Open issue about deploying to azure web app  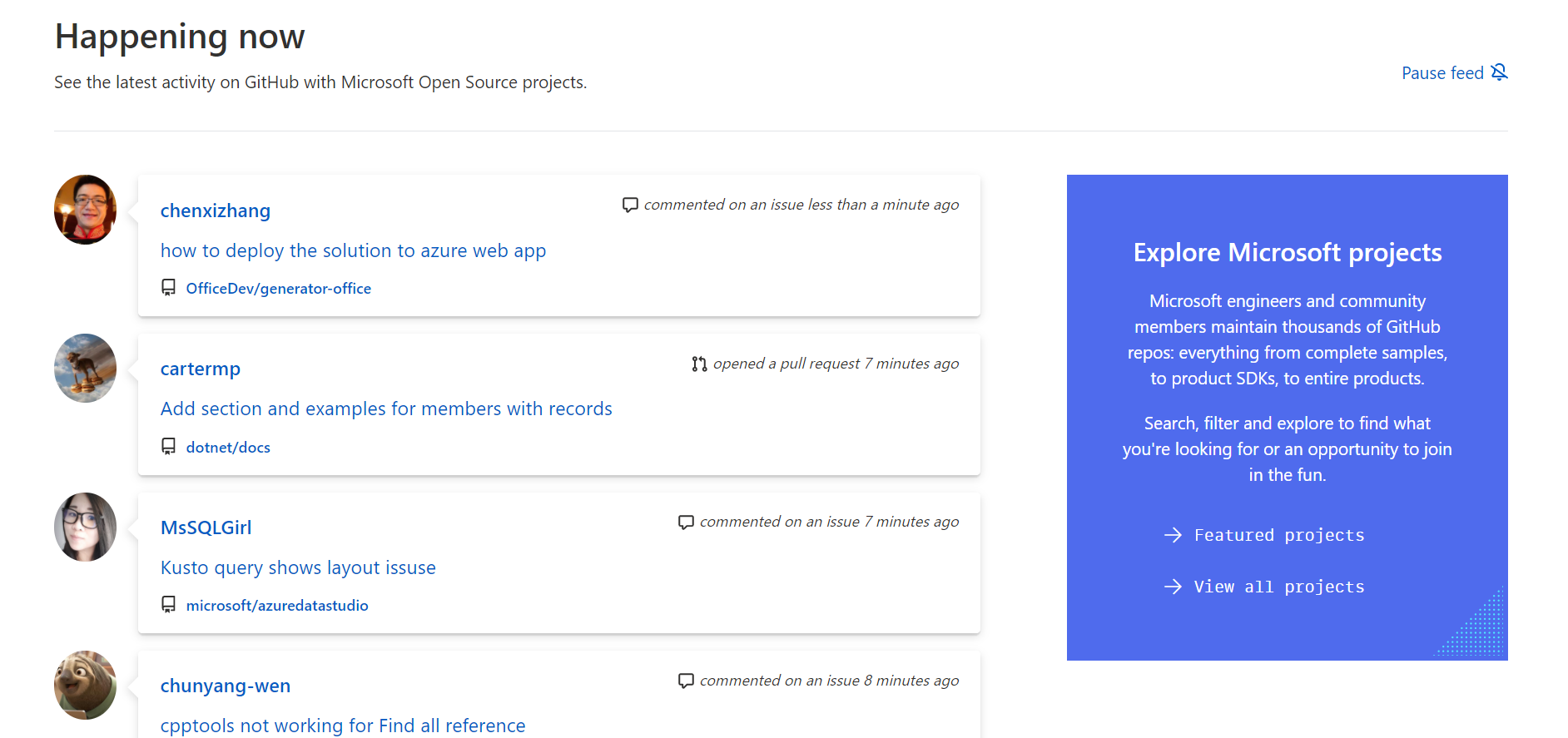(x=353, y=250)
